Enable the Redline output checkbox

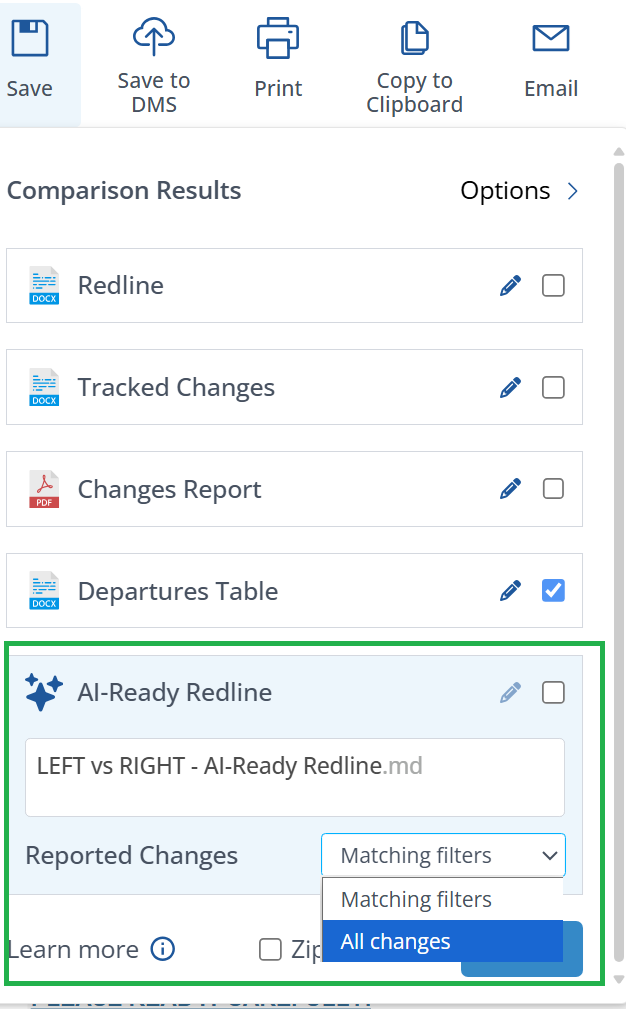553,285
